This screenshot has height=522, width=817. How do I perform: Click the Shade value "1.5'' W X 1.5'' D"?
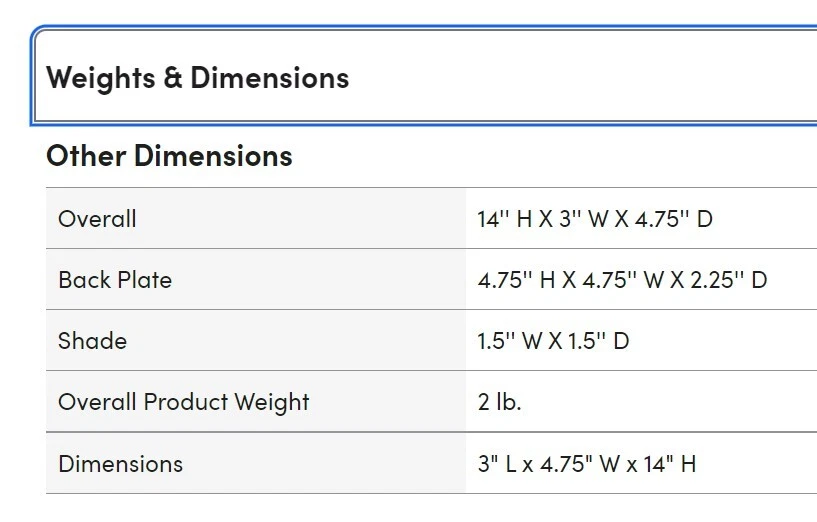pyautogui.click(x=553, y=341)
